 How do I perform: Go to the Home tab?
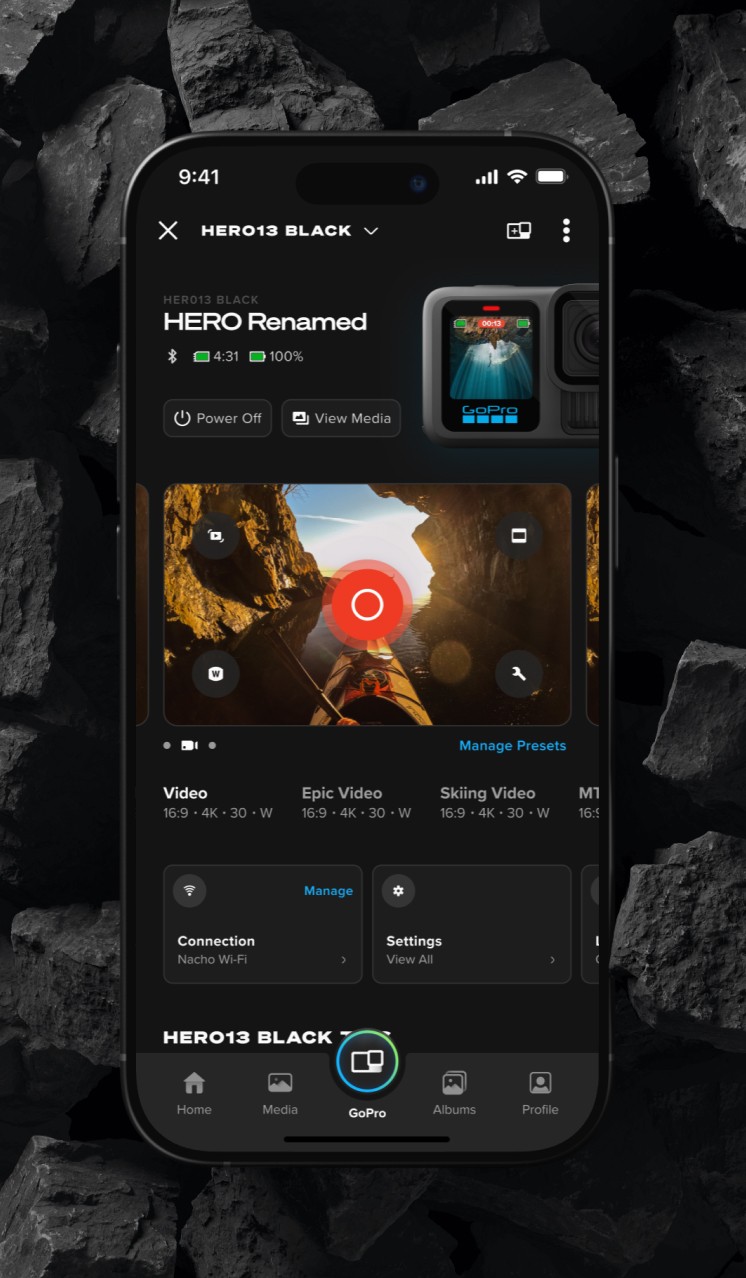[x=194, y=1093]
